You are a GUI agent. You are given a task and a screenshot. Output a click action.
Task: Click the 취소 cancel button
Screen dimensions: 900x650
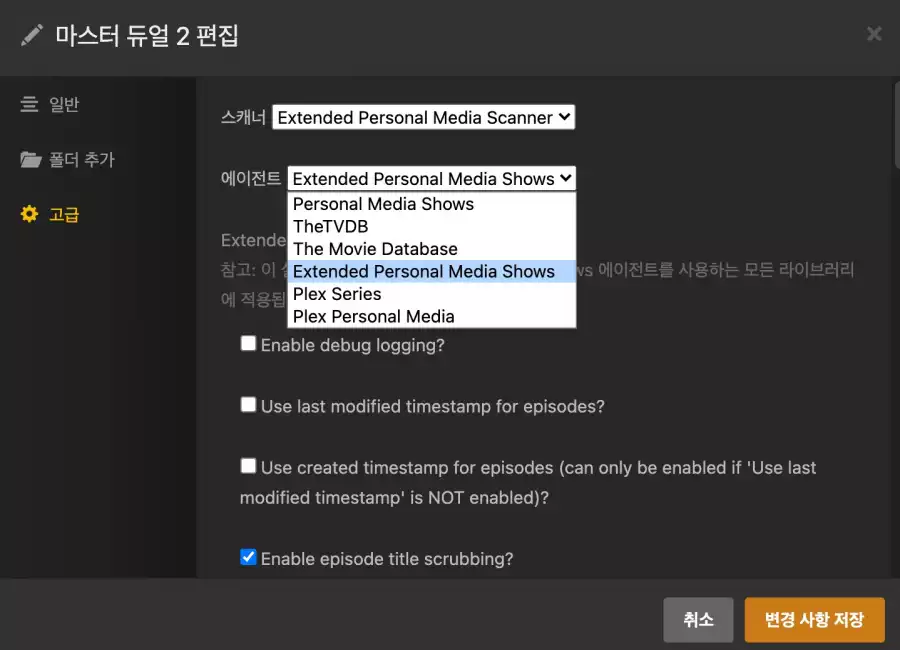click(698, 620)
